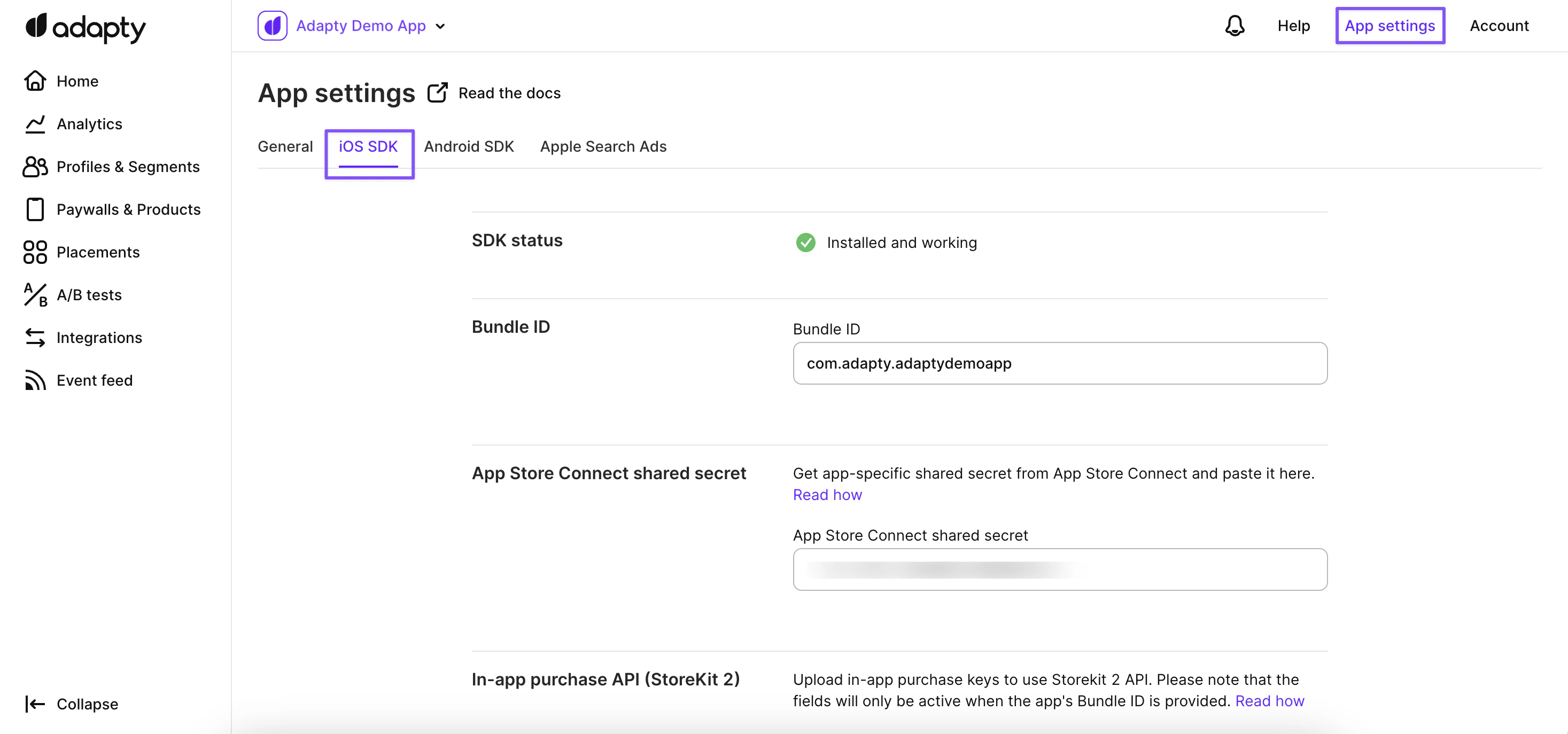Viewport: 1568px width, 734px height.
Task: Open Analytics via its chart icon
Action: (35, 123)
